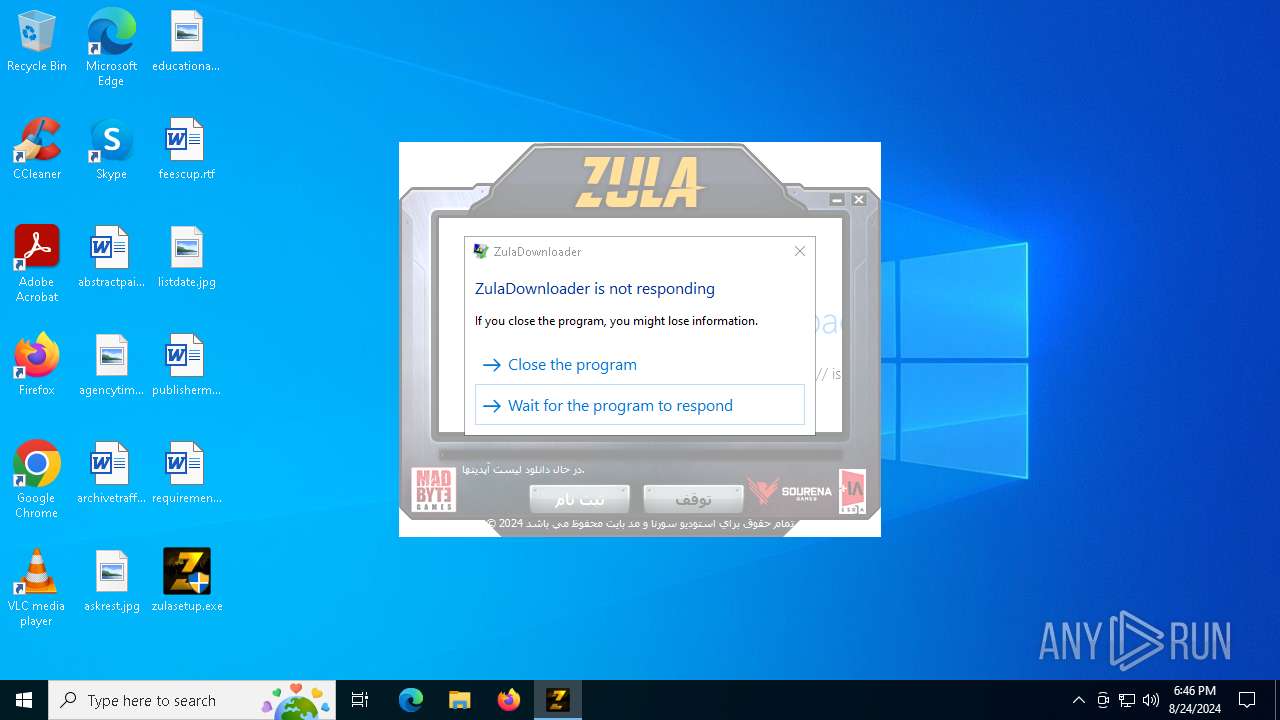Image resolution: width=1280 pixels, height=720 pixels.
Task: Select the Microsoft Edge desktop shortcut
Action: [x=111, y=48]
